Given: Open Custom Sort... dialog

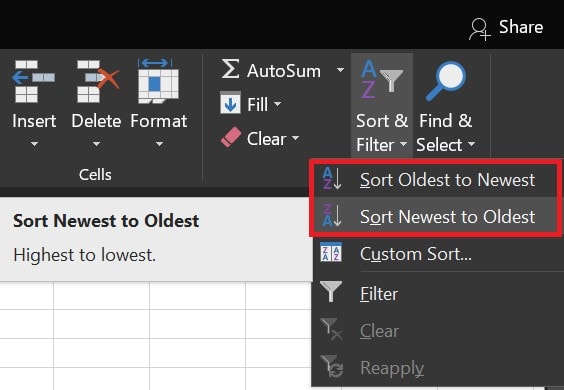Looking at the screenshot, I should click(x=438, y=254).
